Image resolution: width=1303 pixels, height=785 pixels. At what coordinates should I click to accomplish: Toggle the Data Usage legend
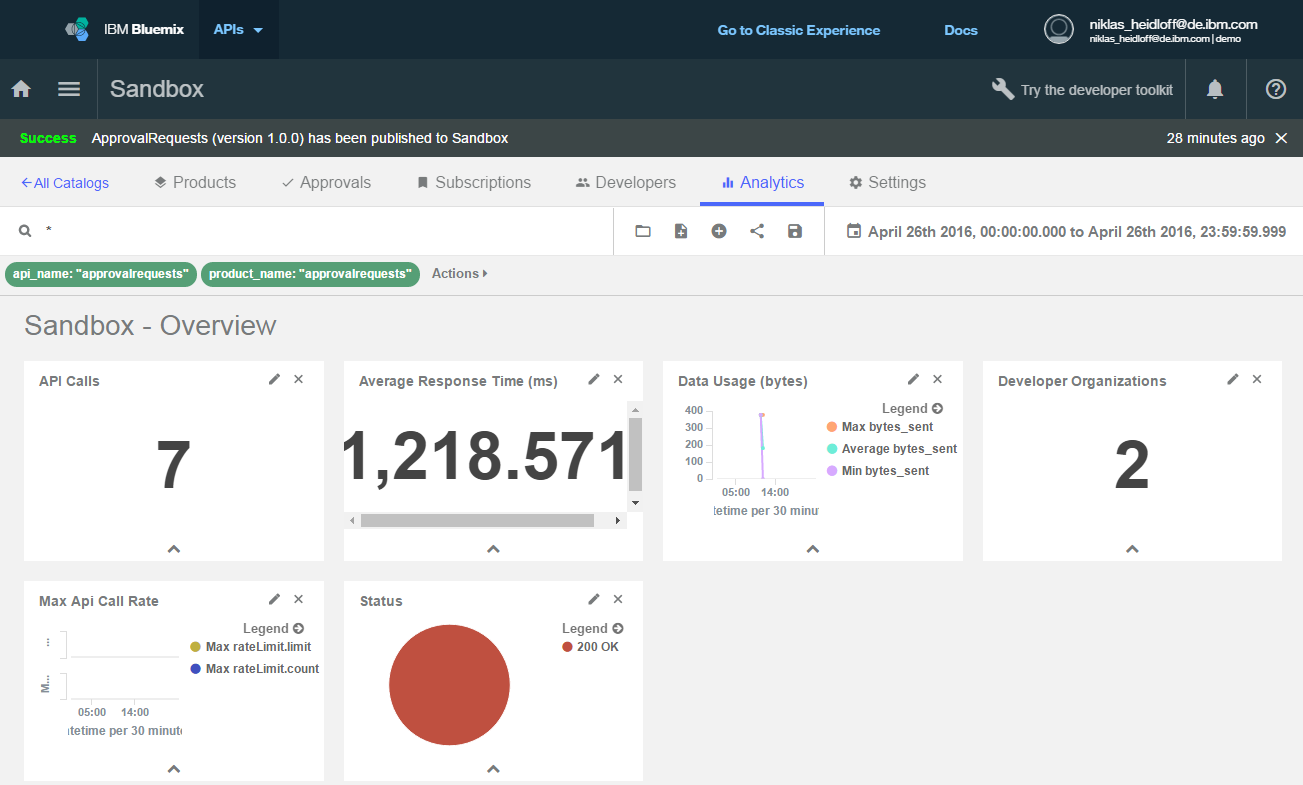click(x=912, y=408)
